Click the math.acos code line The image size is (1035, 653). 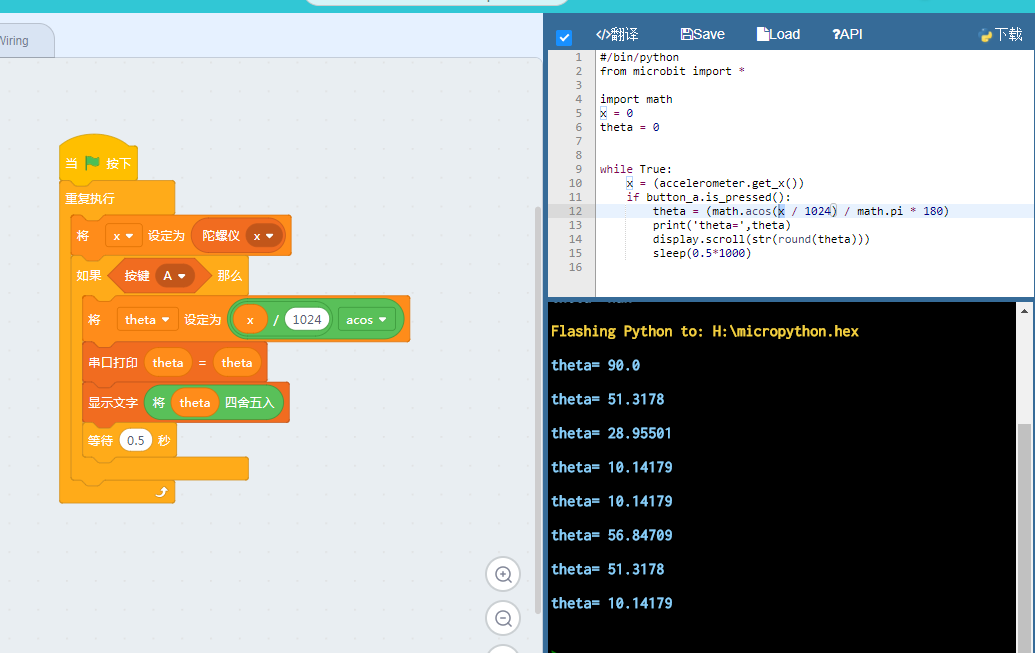pos(801,211)
